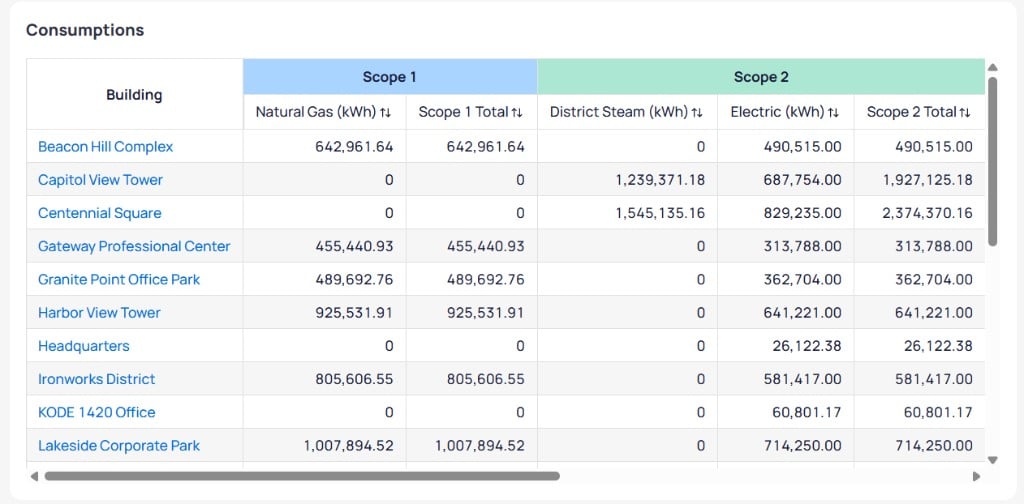This screenshot has height=504, width=1024.
Task: Click Capitol View electric value 687,754.00
Action: click(803, 180)
